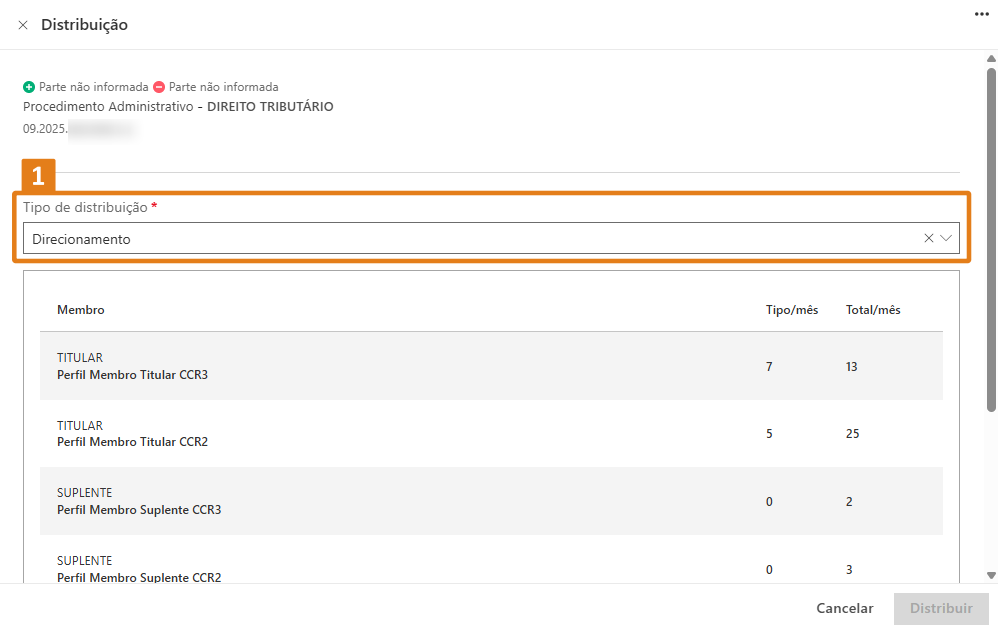
Task: Open the three-dots more options menu
Action: pos(981,13)
